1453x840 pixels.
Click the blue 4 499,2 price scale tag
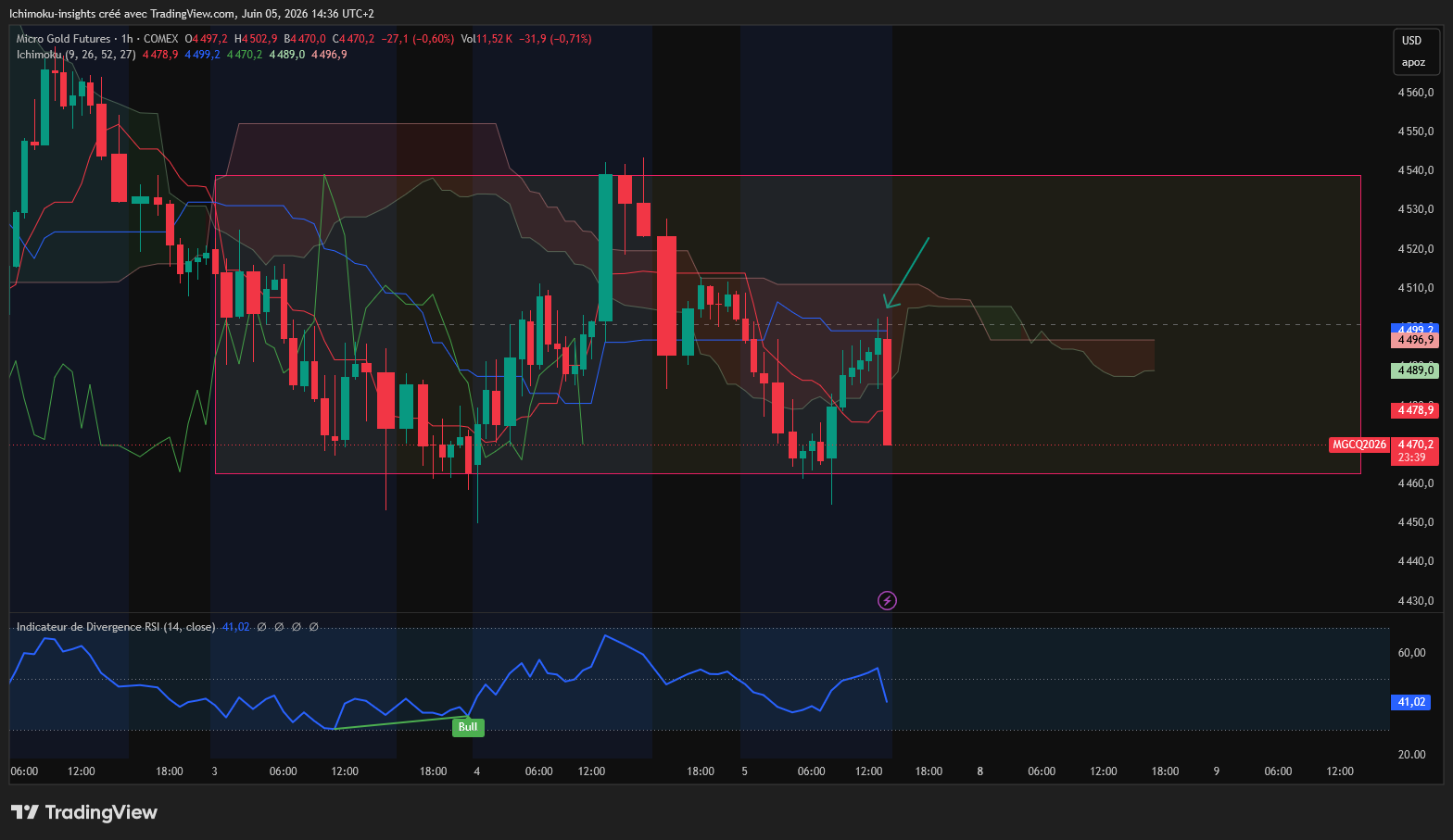[x=1414, y=329]
